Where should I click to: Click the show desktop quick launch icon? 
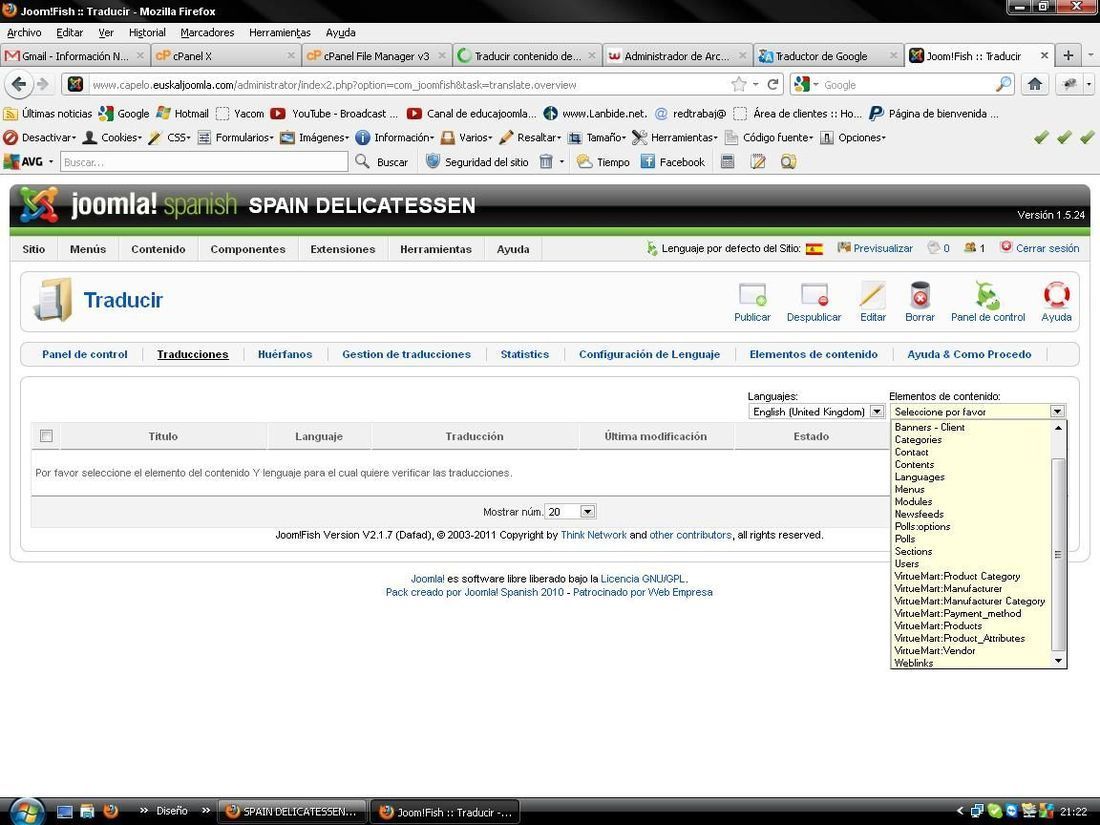point(65,812)
